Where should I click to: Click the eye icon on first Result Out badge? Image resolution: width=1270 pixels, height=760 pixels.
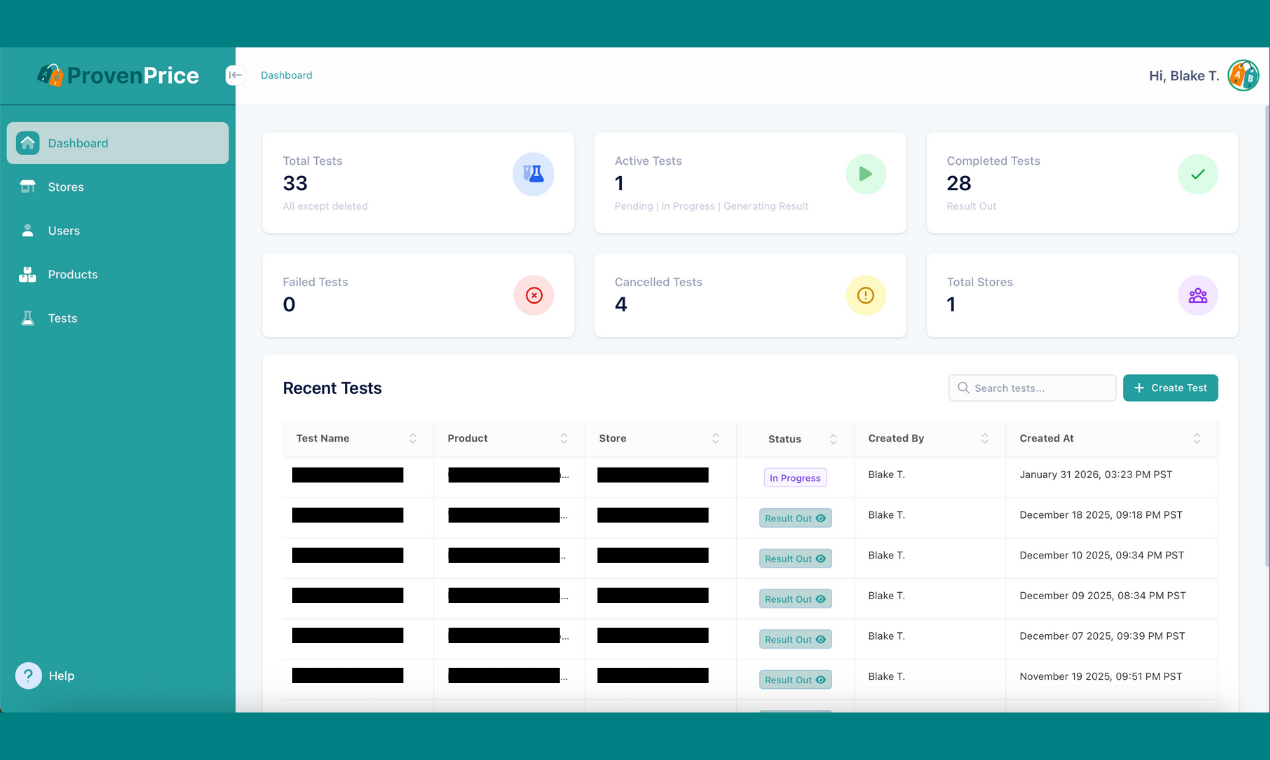coord(820,518)
